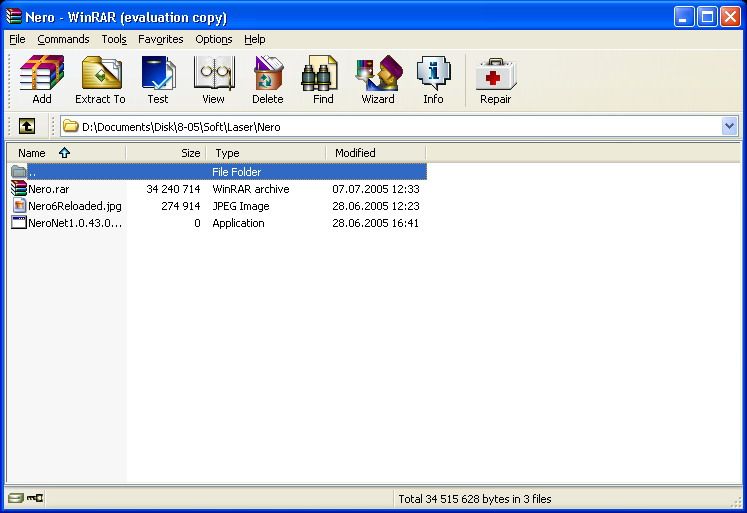Open the File menu
The height and width of the screenshot is (513, 747).
pos(17,39)
